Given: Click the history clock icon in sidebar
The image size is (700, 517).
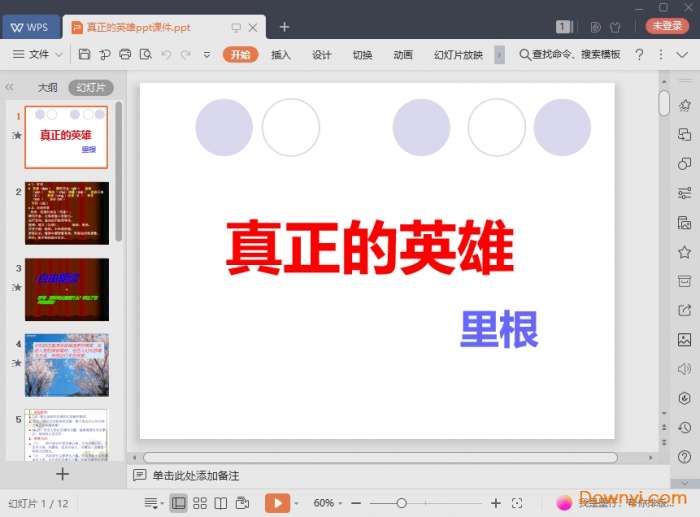Looking at the screenshot, I should click(684, 427).
